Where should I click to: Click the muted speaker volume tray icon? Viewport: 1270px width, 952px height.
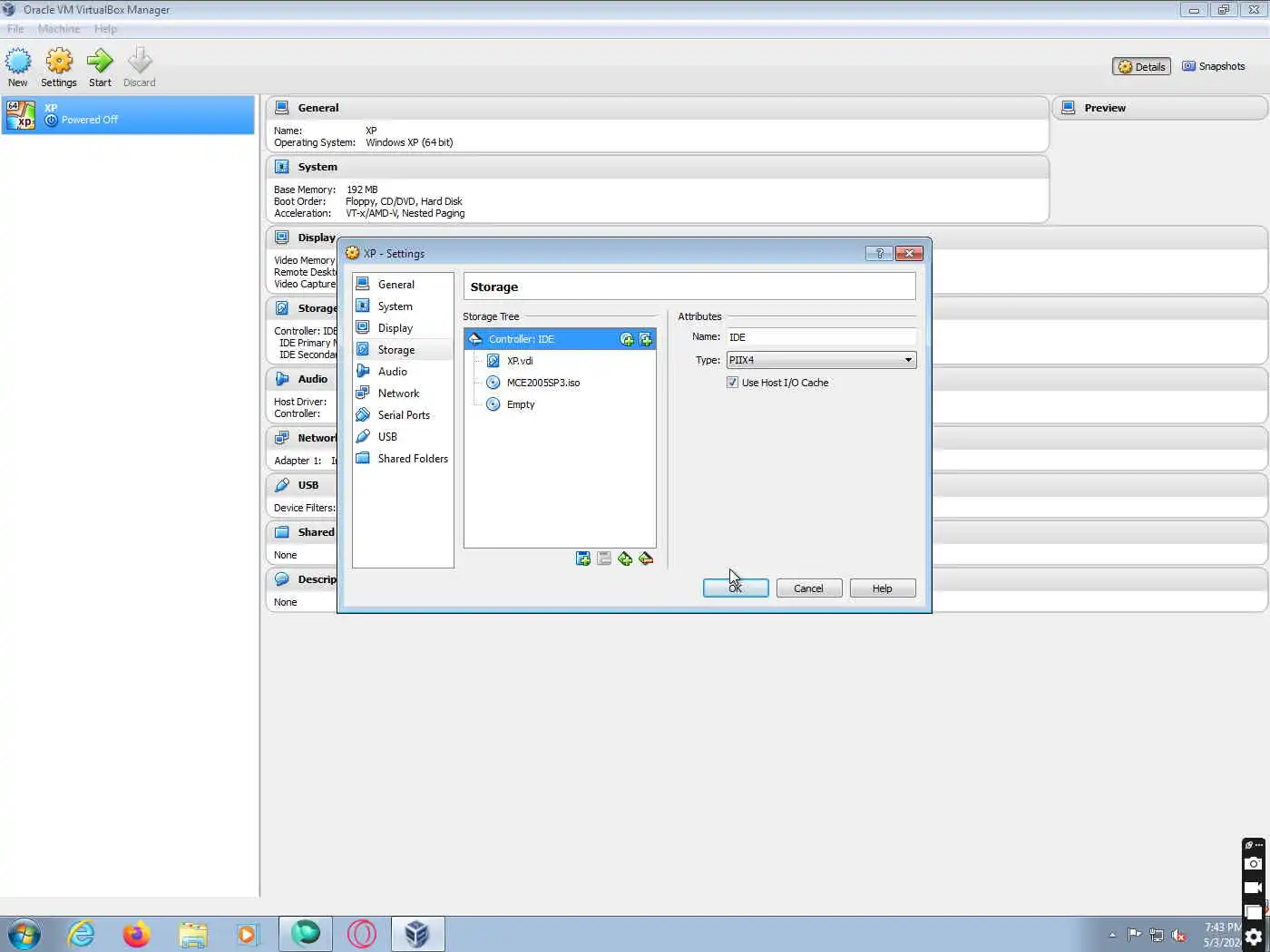[x=1178, y=935]
